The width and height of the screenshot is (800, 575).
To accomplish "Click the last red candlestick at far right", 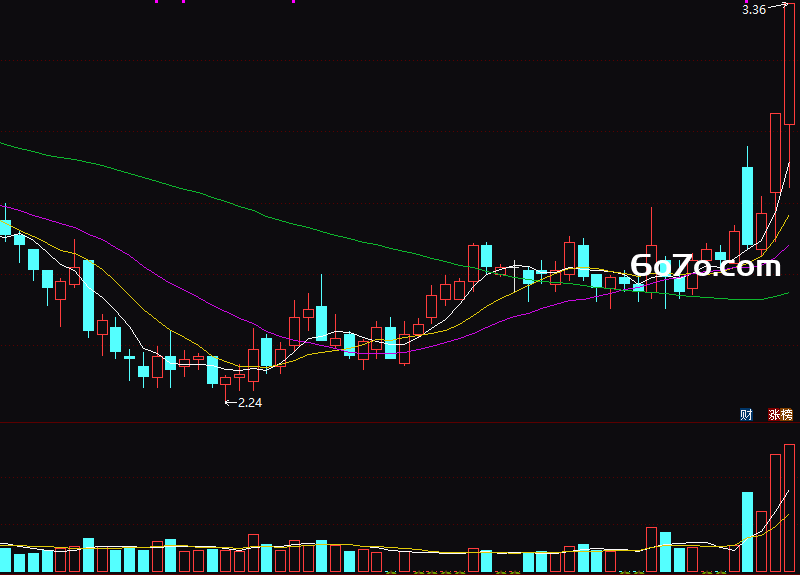I will coord(789,64).
